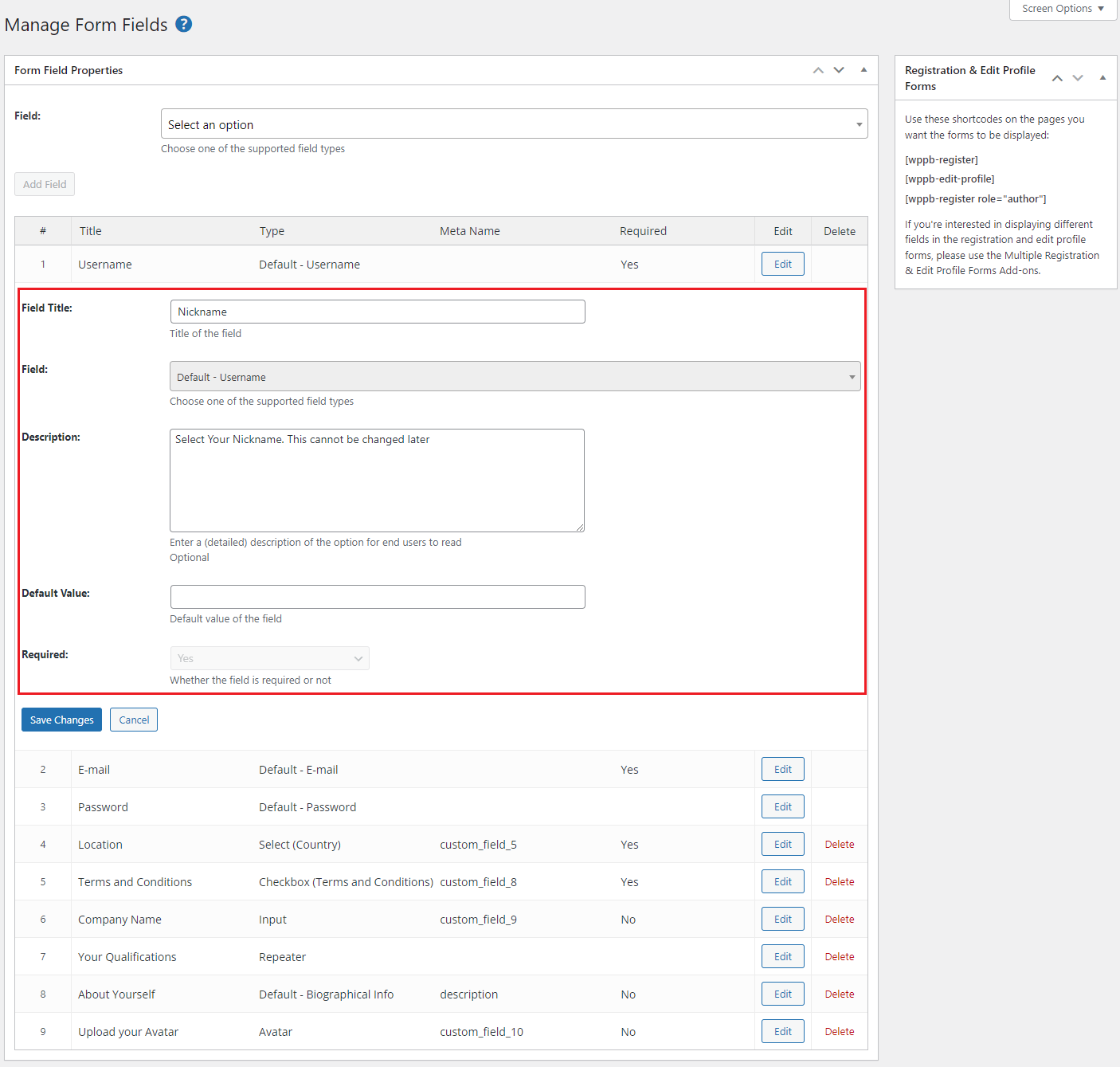The width and height of the screenshot is (1120, 1067).
Task: Click the Default Value input field
Action: tap(378, 597)
